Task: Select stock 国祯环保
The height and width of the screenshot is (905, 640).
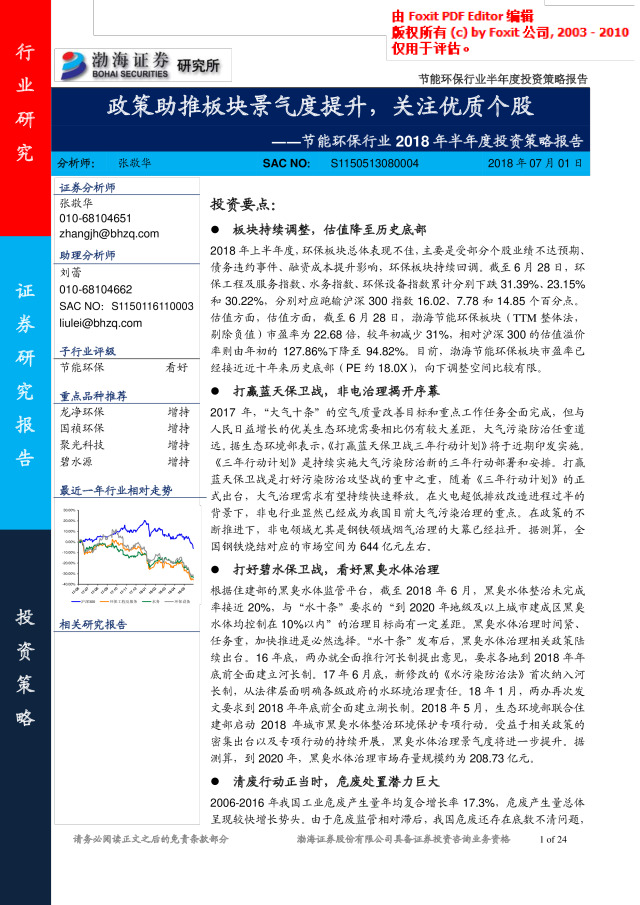Action: coord(82,429)
